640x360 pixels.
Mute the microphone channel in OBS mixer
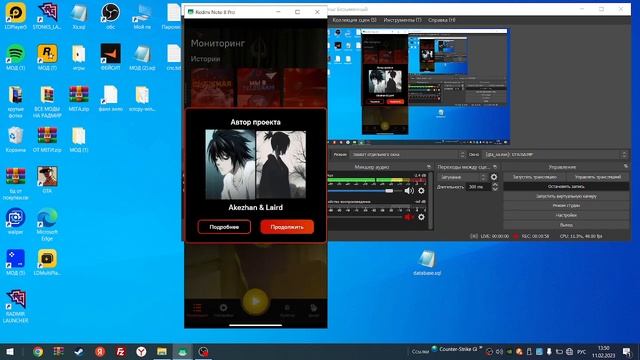(x=409, y=191)
